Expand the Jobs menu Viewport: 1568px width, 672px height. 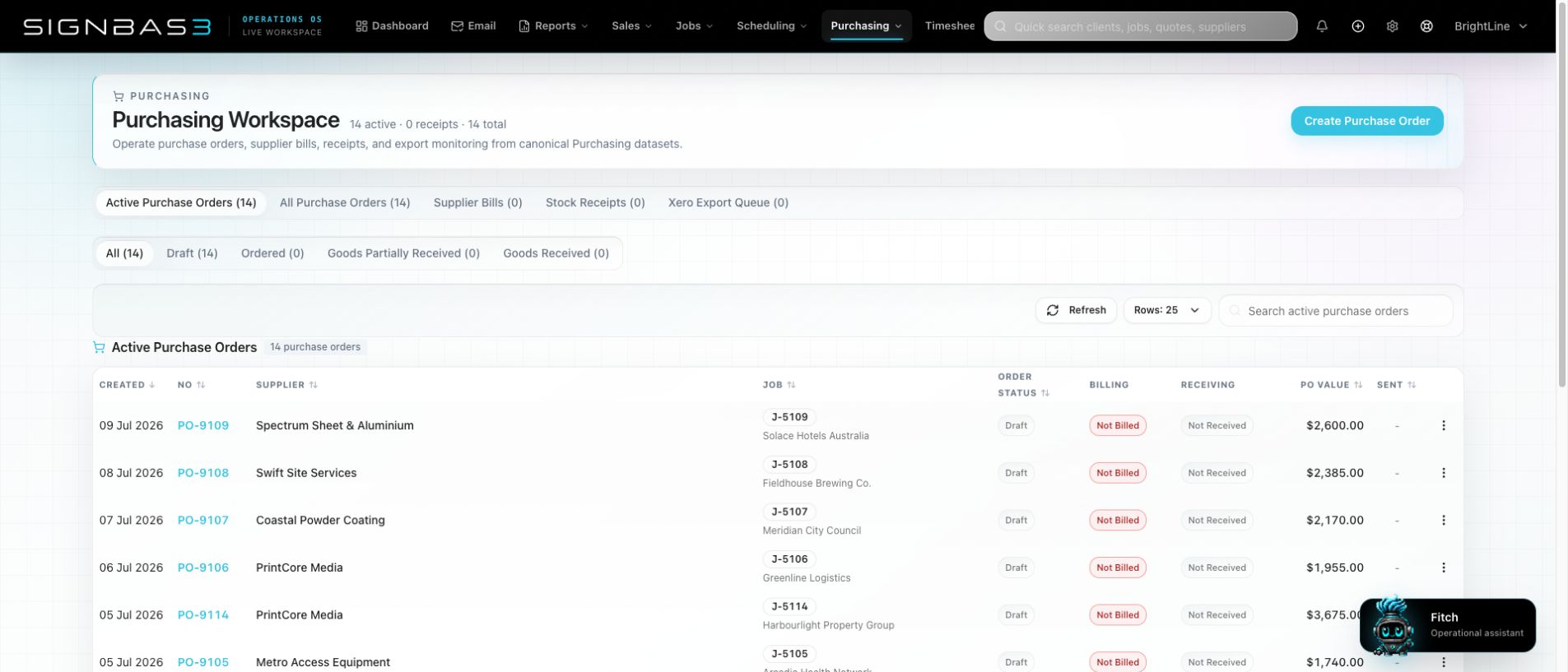point(694,26)
